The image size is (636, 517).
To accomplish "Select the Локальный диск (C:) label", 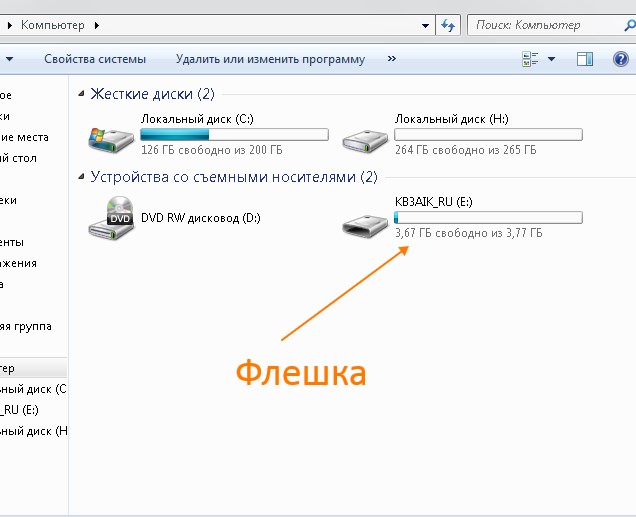I will coord(197,119).
